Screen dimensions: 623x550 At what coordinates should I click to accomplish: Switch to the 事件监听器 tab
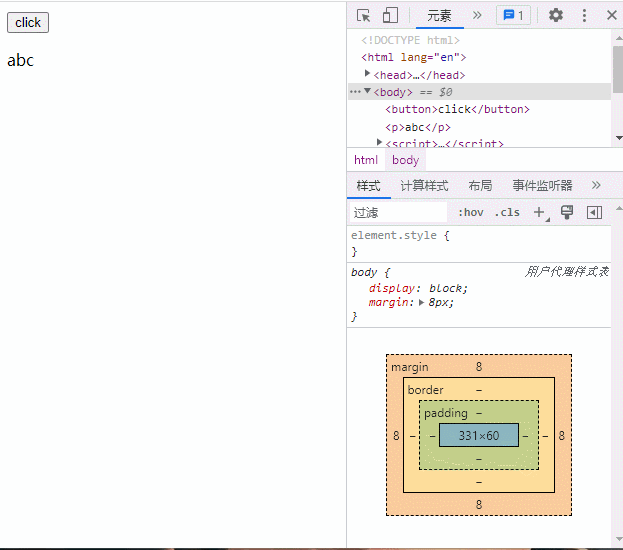(542, 186)
